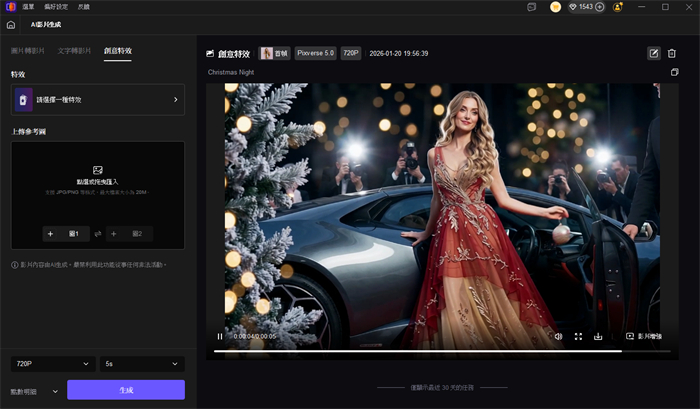Click the 影片增強 button
Image resolution: width=700 pixels, height=409 pixels.
(644, 337)
